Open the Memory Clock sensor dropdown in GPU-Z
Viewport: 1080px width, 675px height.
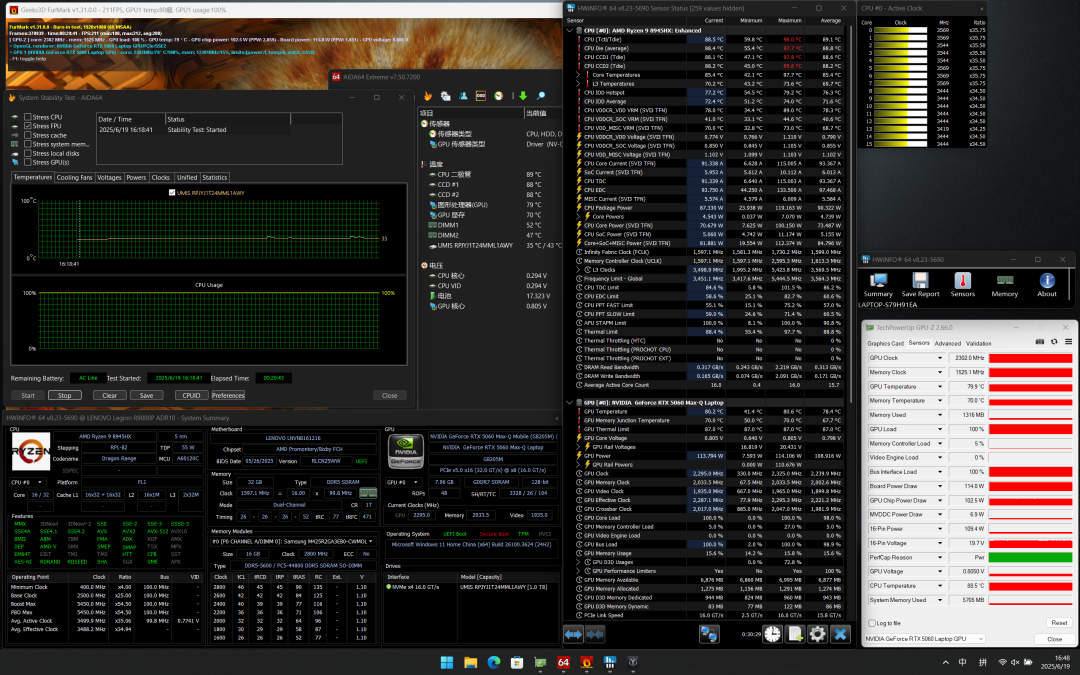pos(939,372)
